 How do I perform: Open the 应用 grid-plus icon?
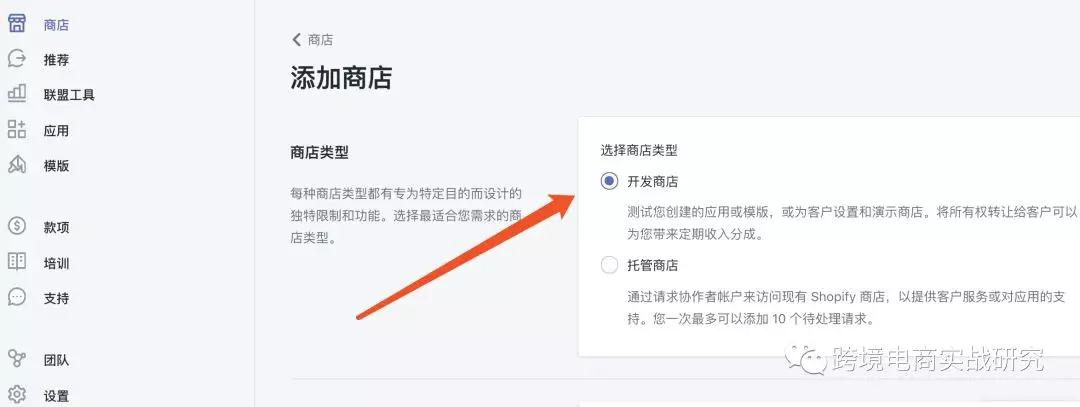point(17,129)
